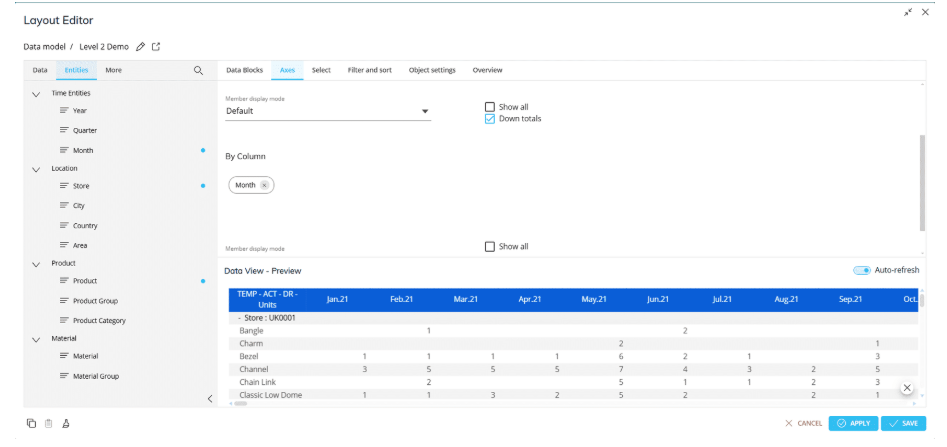The image size is (947, 447).
Task: Collapse the Time Entities group
Action: (36, 94)
